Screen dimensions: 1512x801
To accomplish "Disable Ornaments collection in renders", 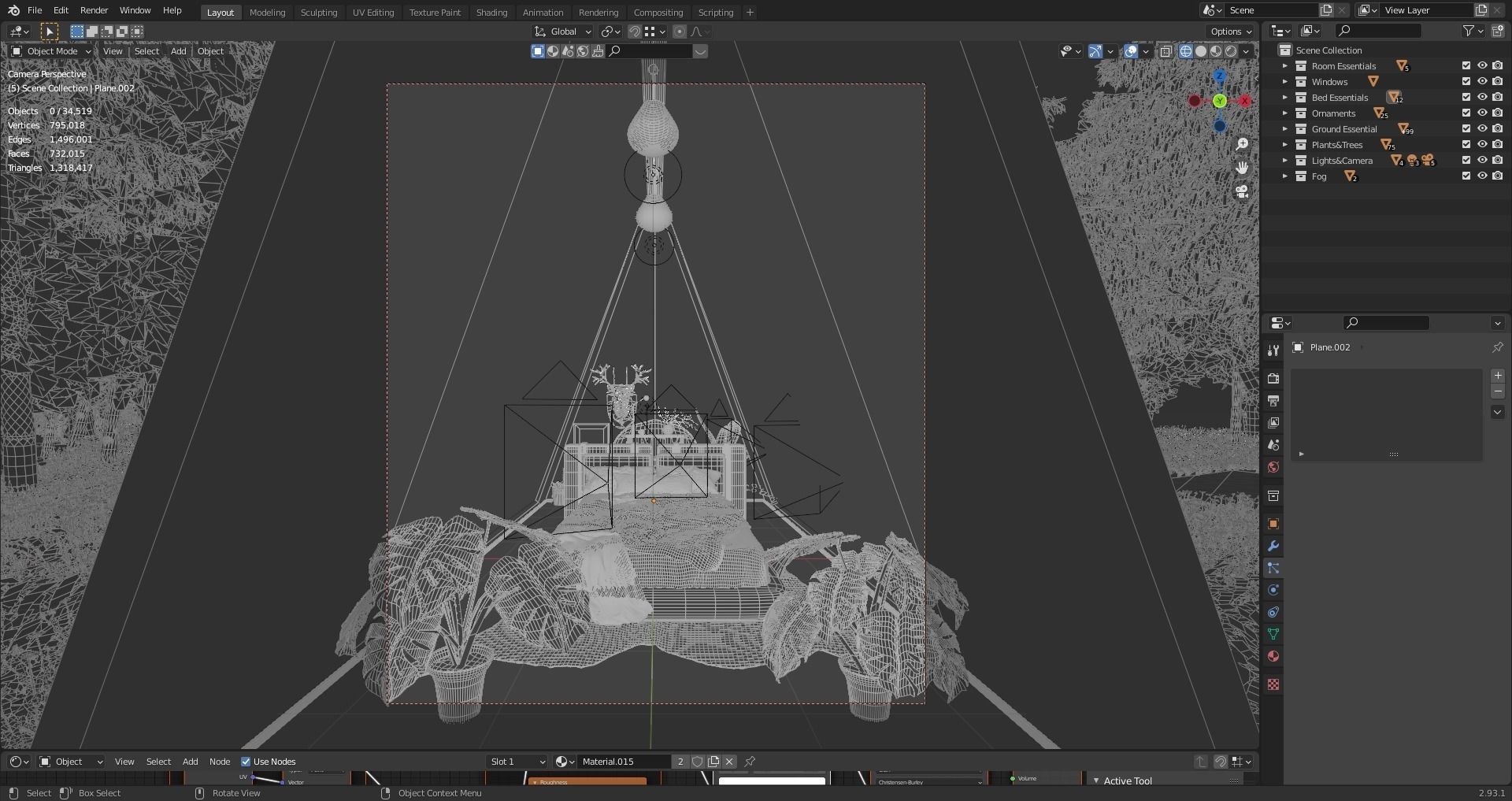I will (x=1498, y=113).
